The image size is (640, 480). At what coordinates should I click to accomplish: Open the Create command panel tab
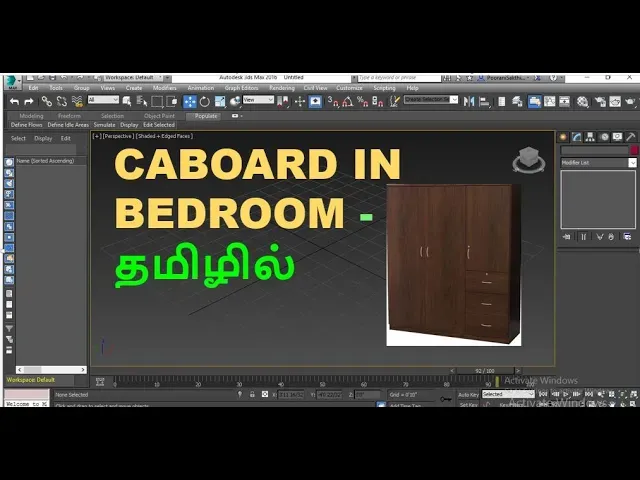[563, 137]
